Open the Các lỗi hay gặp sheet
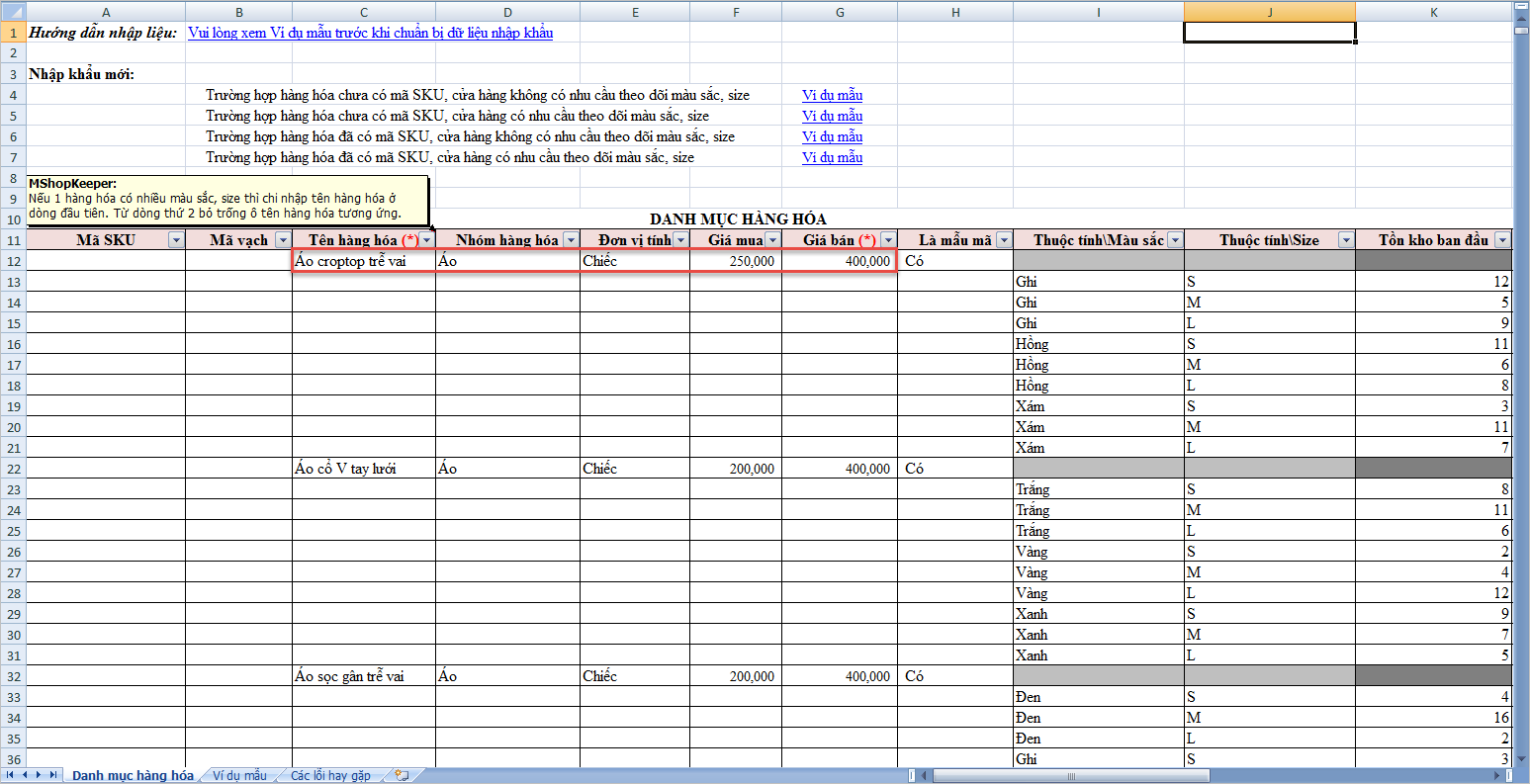The height and width of the screenshot is (784, 1530). tap(330, 775)
